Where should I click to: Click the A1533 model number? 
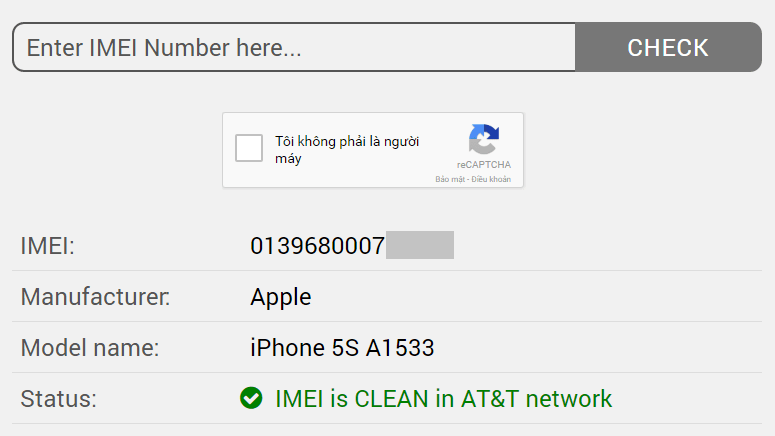400,348
